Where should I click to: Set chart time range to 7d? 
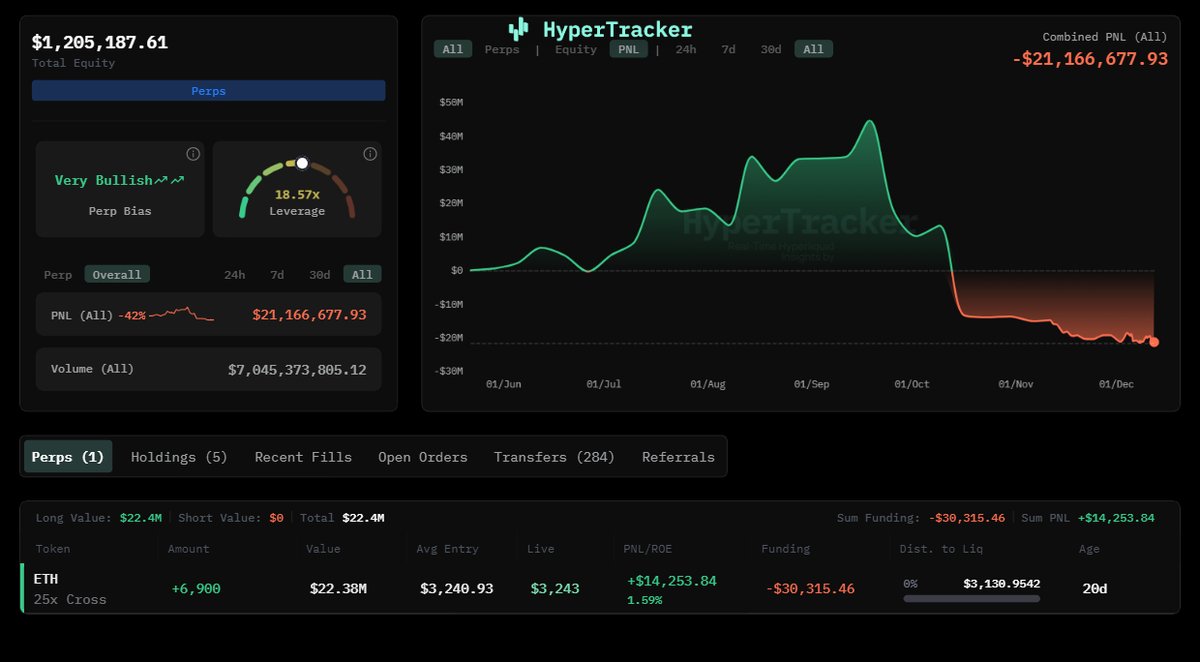pos(728,49)
